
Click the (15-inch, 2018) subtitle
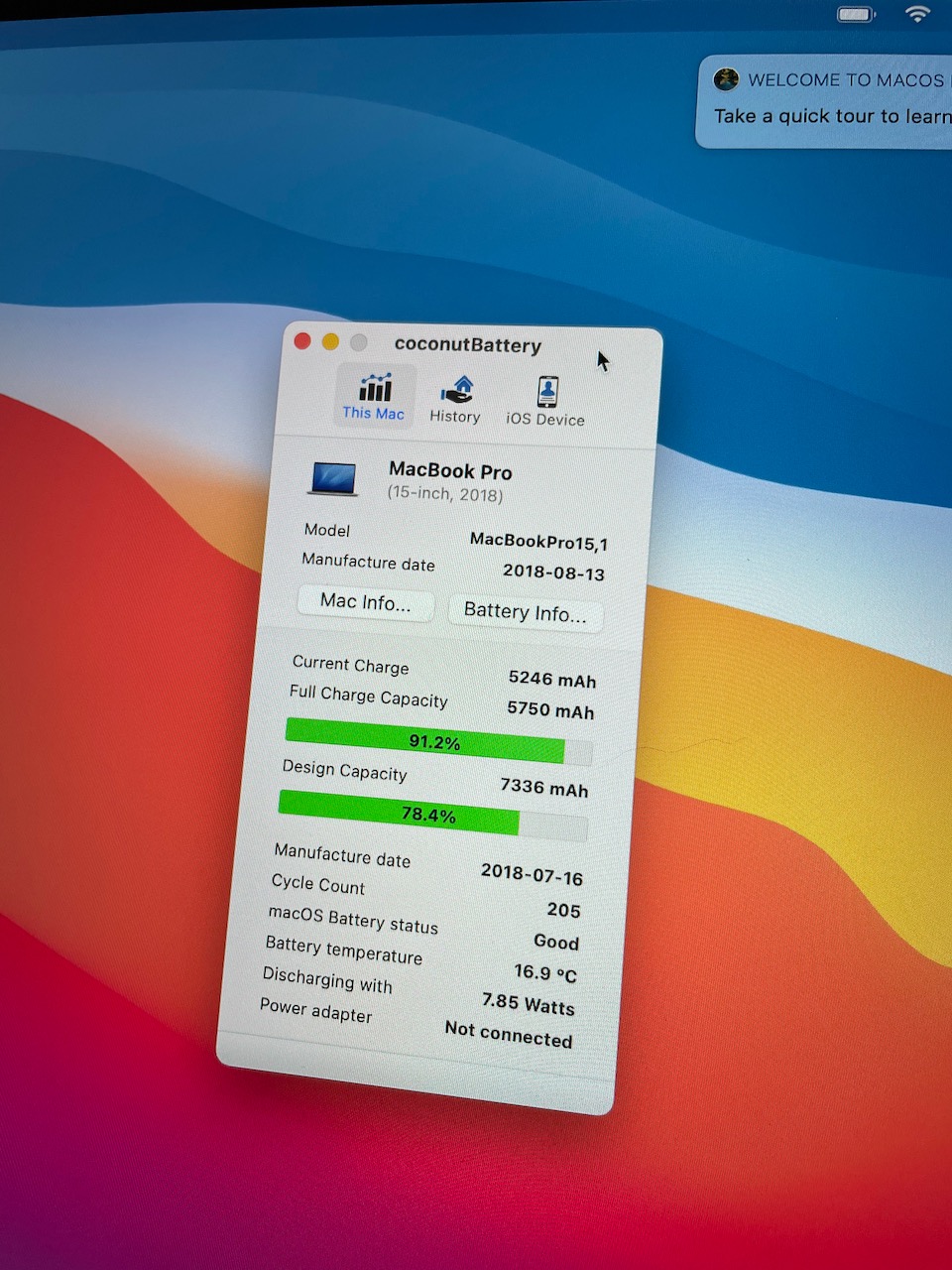[445, 493]
